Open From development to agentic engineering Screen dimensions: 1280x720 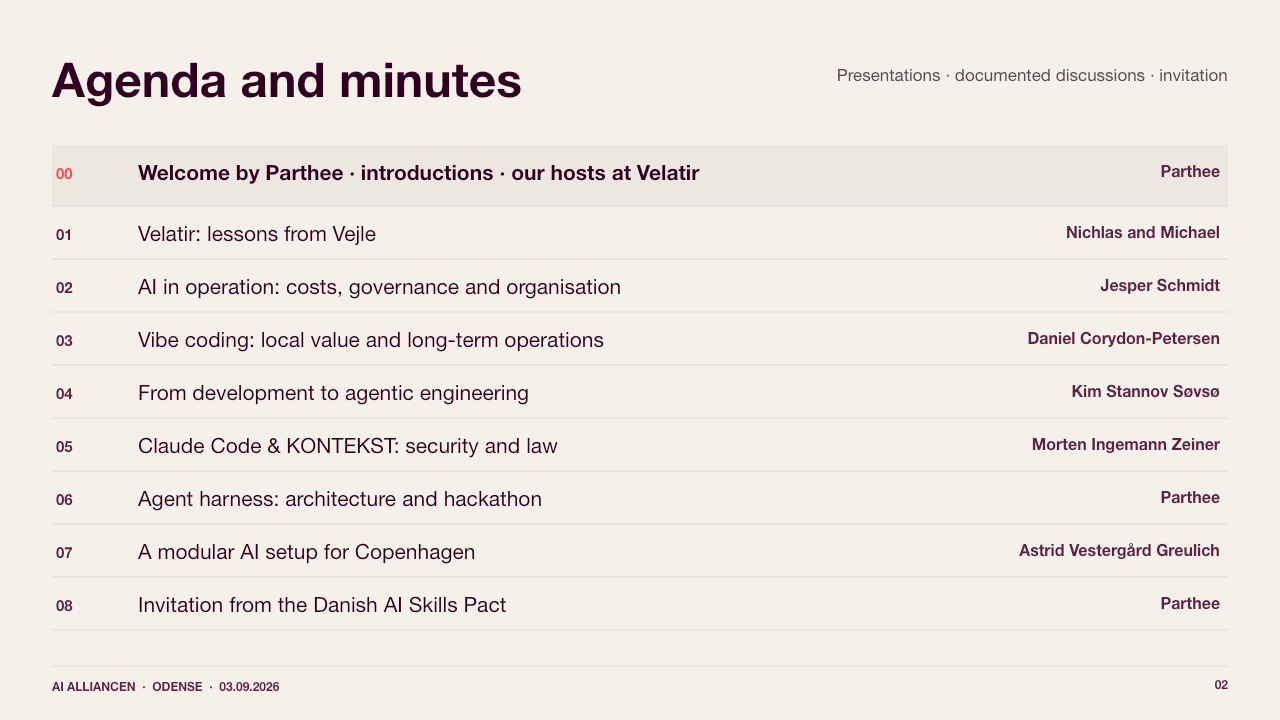click(640, 393)
